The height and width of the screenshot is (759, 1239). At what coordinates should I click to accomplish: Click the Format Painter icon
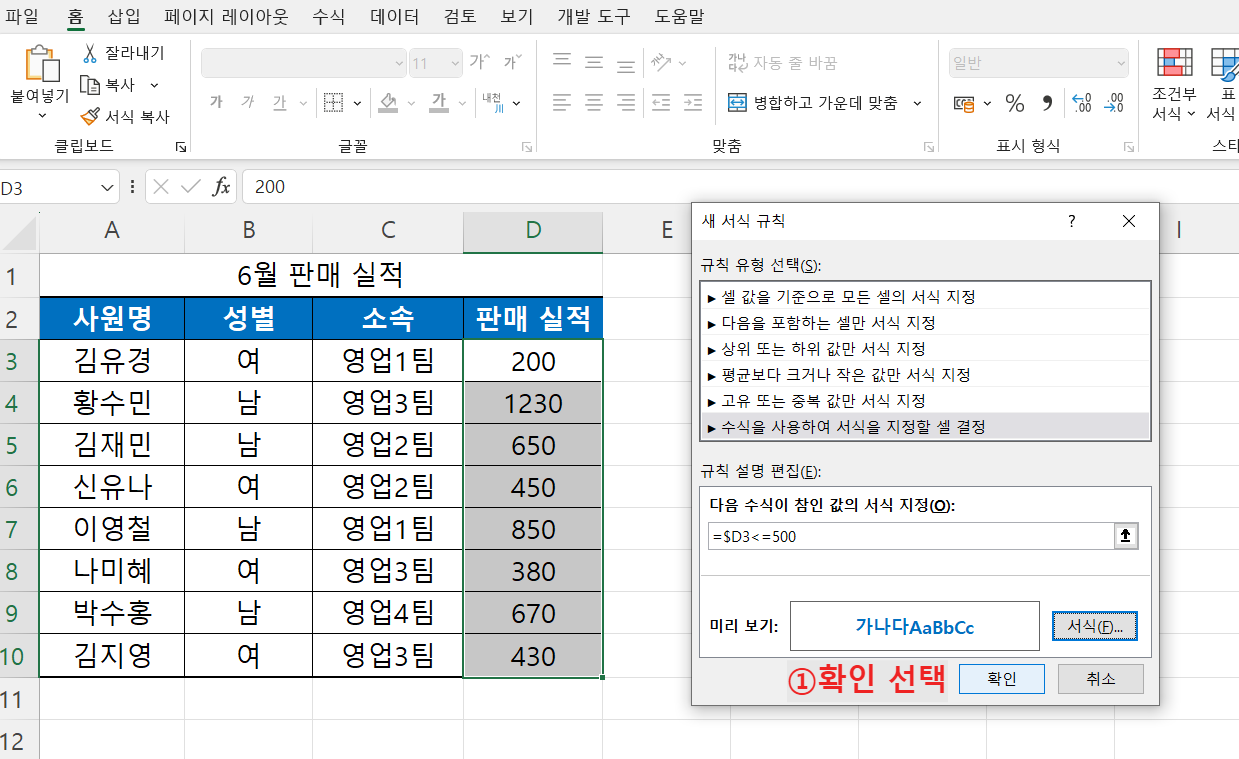pos(89,118)
